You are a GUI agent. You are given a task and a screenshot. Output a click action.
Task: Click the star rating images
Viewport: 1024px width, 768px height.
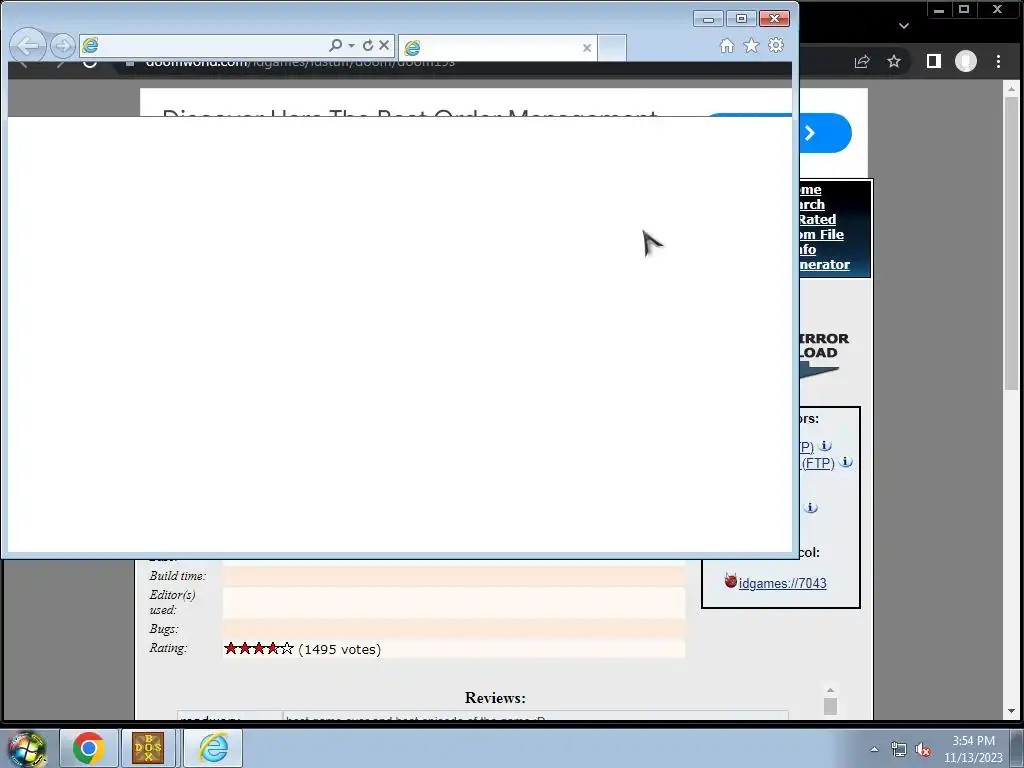[259, 648]
